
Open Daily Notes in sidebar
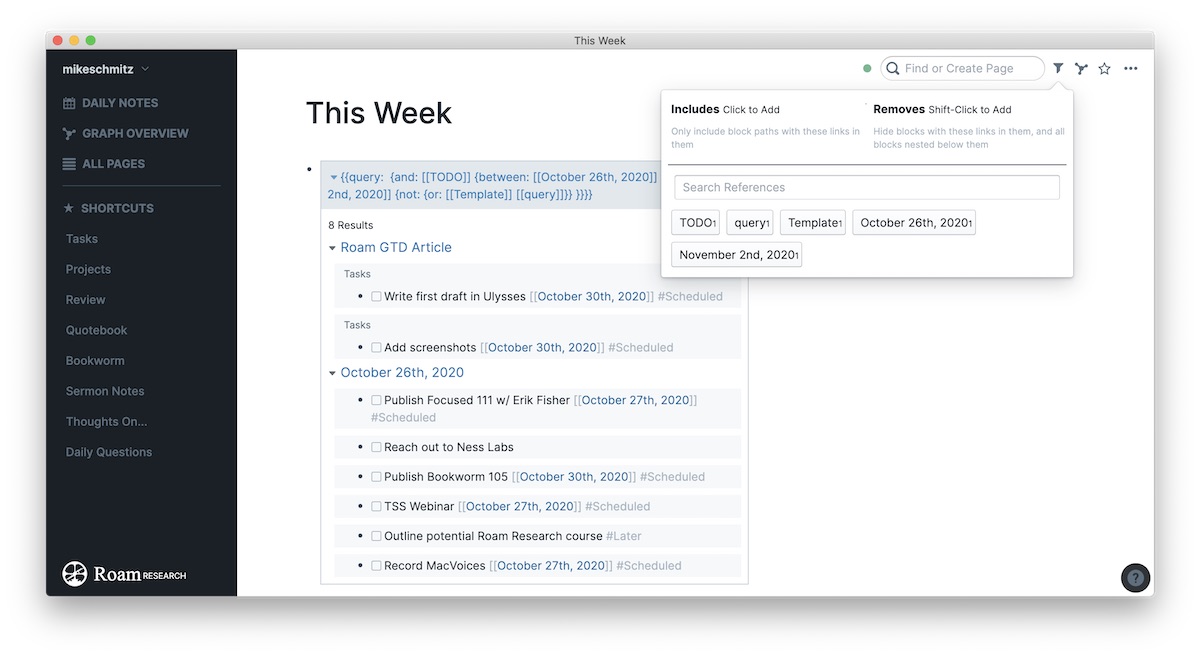[120, 103]
